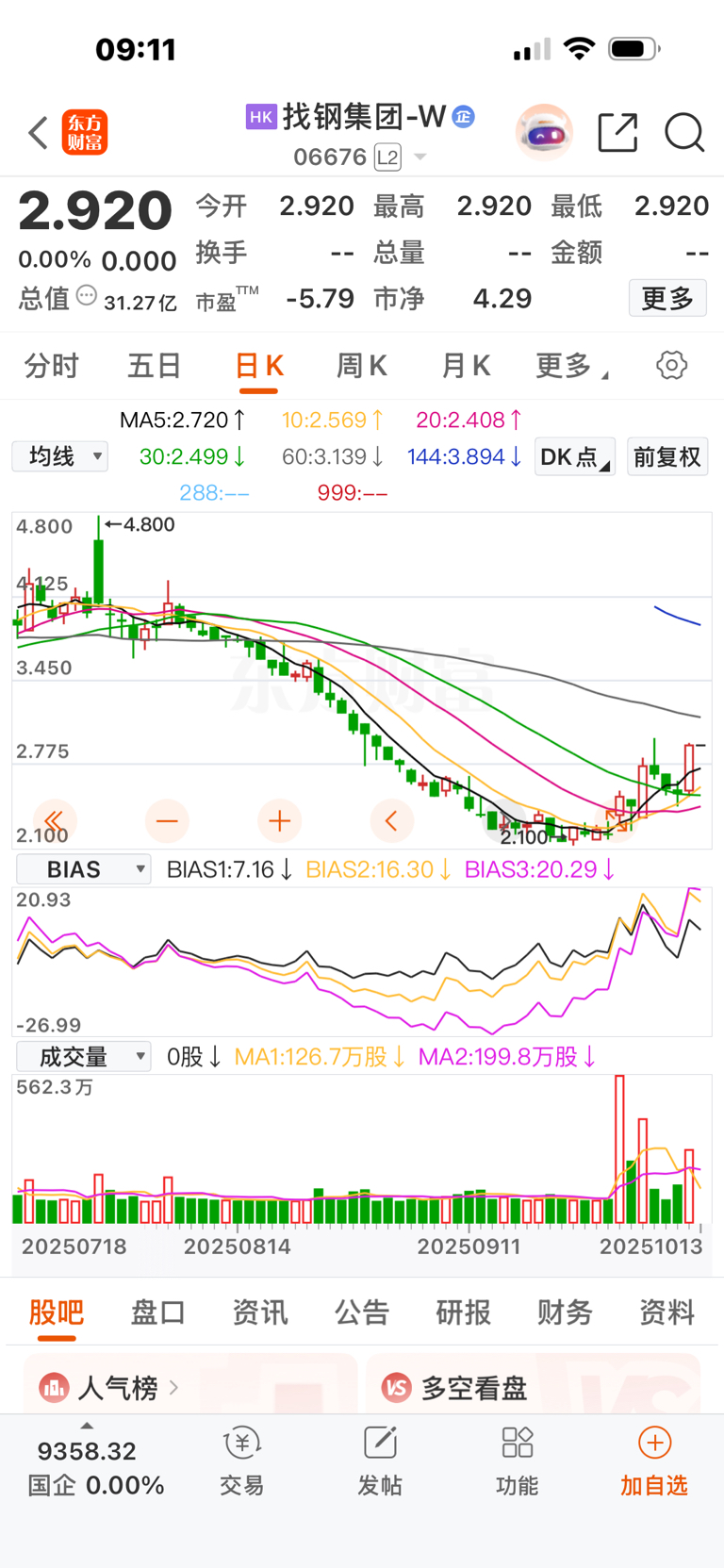724x1568 pixels.
Task: Switch to 周K chart tab
Action: pyautogui.click(x=362, y=366)
